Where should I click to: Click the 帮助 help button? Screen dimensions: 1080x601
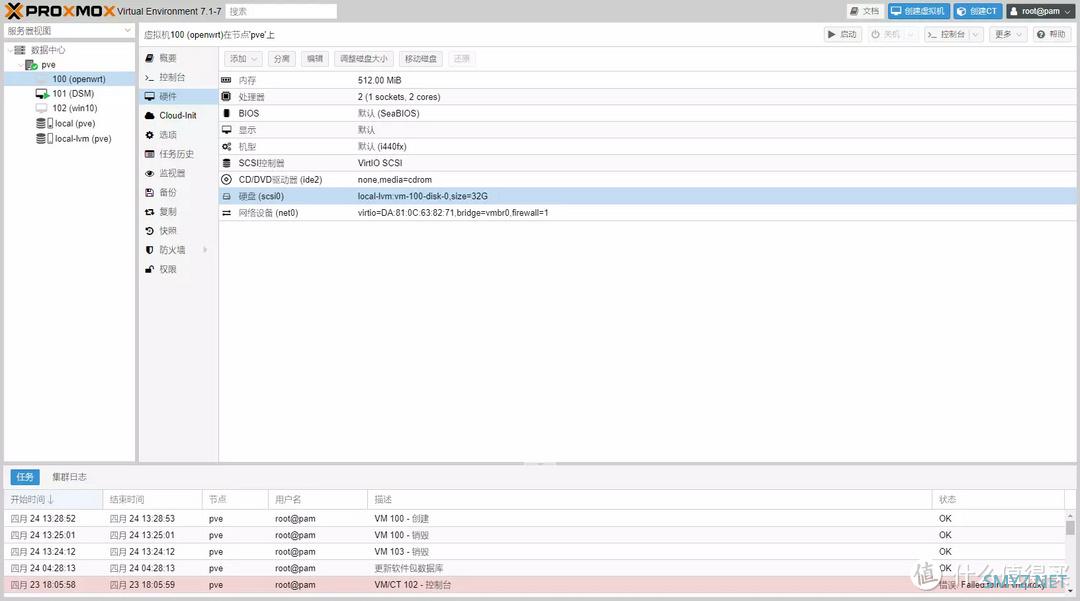(1051, 34)
